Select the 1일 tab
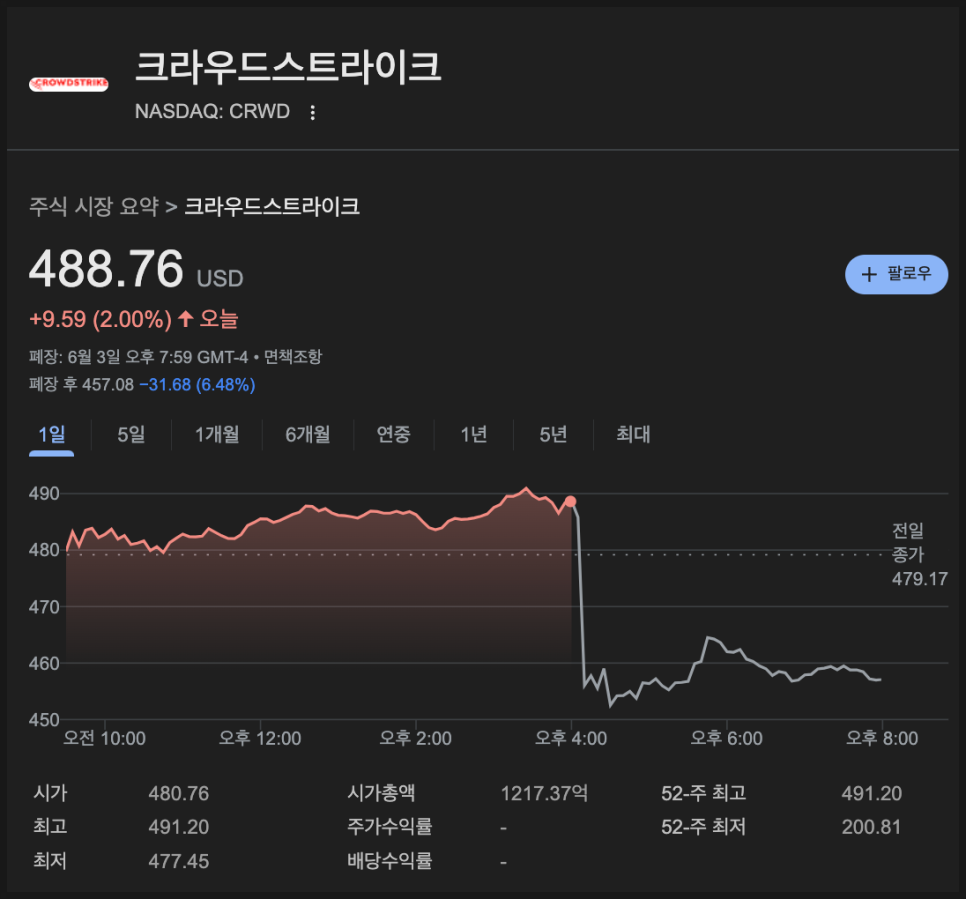The image size is (966, 899). click(x=52, y=435)
